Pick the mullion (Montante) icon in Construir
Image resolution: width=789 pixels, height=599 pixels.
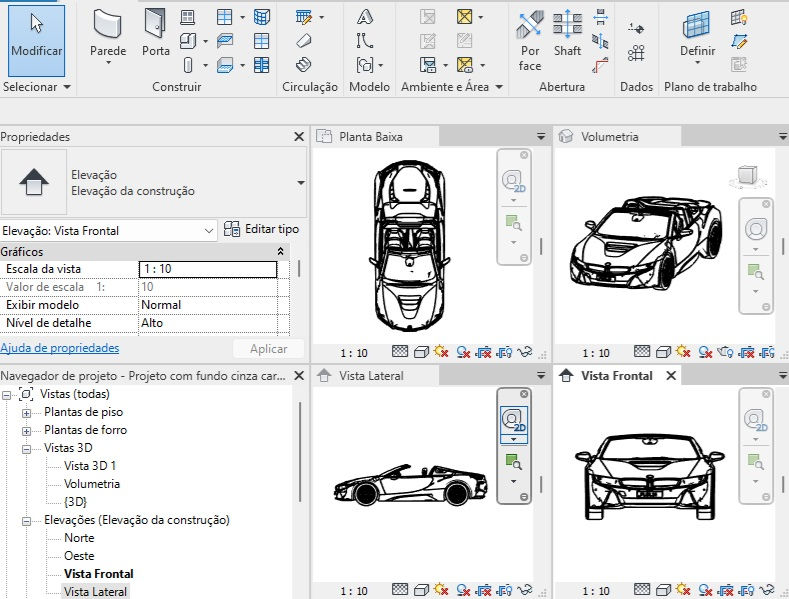coord(262,65)
